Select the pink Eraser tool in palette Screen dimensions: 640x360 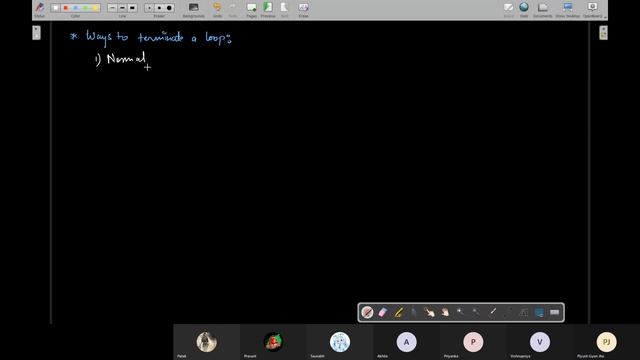click(x=383, y=313)
